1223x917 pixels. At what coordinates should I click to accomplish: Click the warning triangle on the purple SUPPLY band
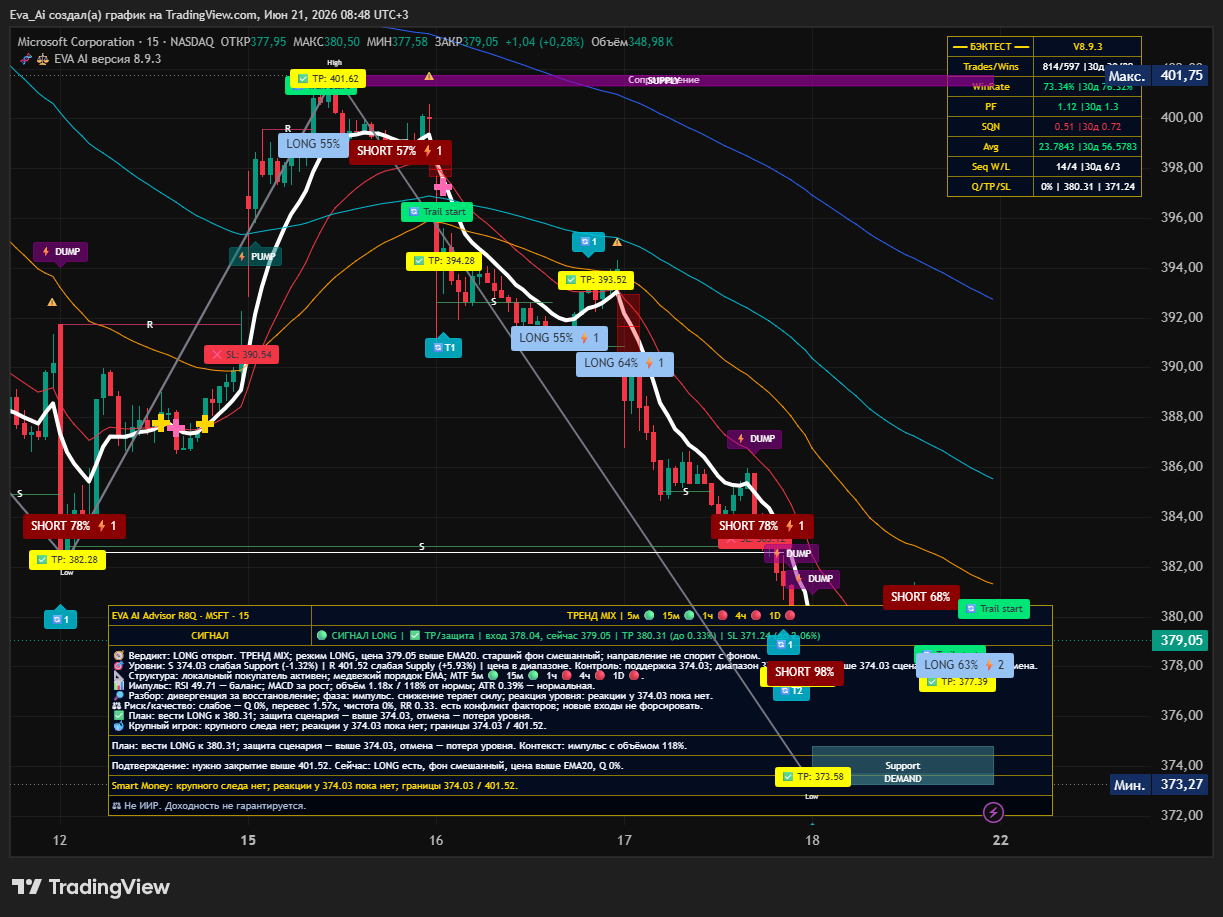(x=429, y=76)
